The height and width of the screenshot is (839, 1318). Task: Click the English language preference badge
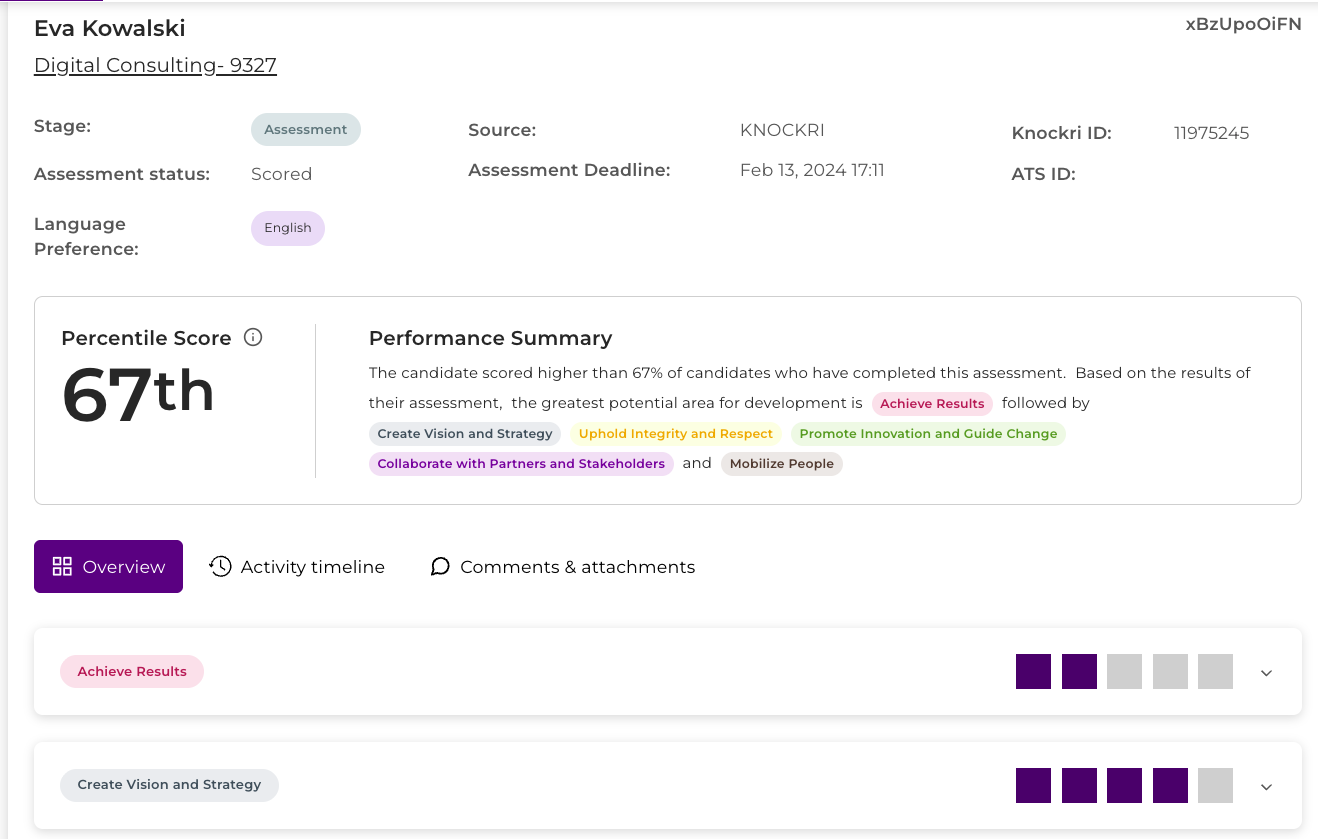coord(287,228)
